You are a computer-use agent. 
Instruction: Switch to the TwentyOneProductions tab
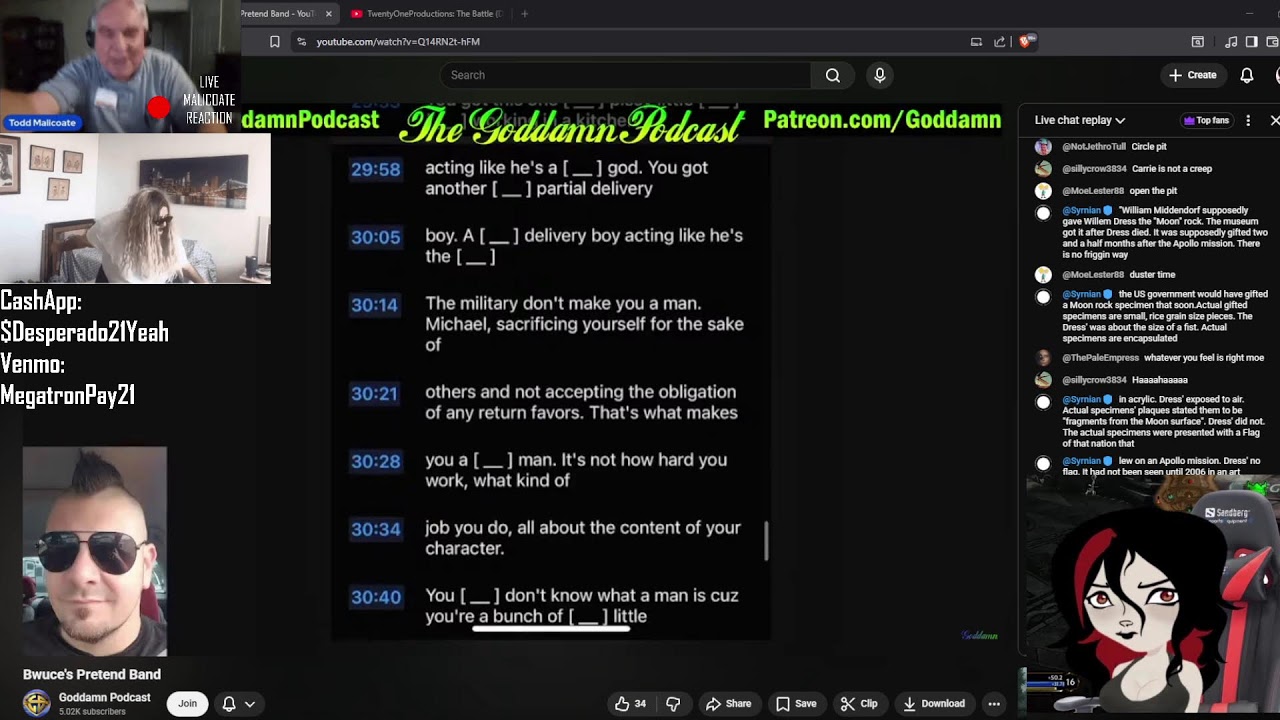click(426, 14)
